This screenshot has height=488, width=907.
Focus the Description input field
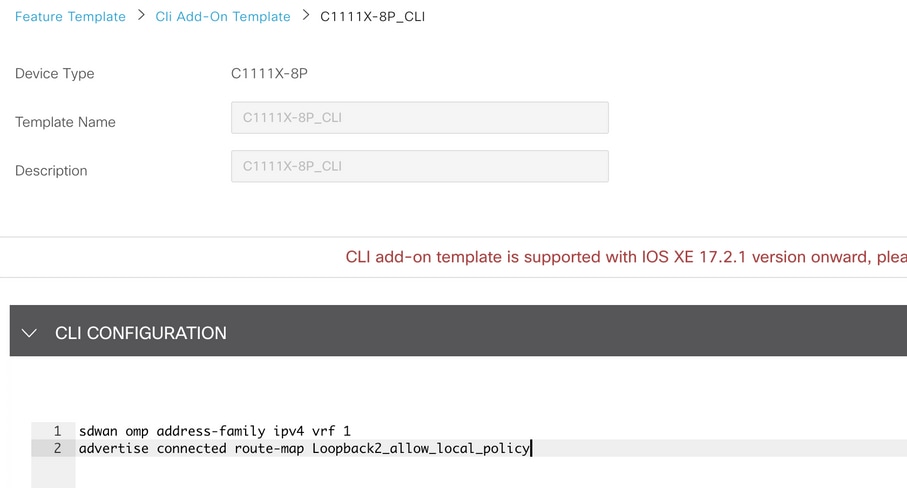click(x=419, y=166)
